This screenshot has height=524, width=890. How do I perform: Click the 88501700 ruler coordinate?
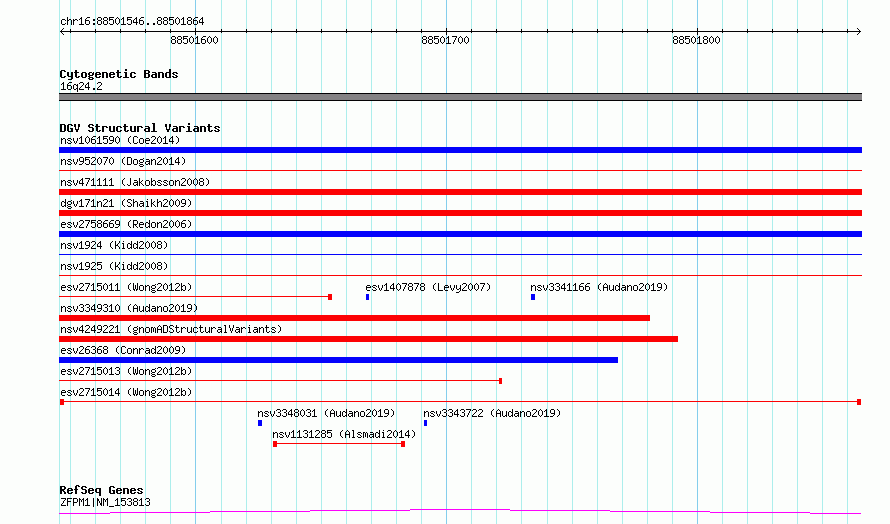446,40
